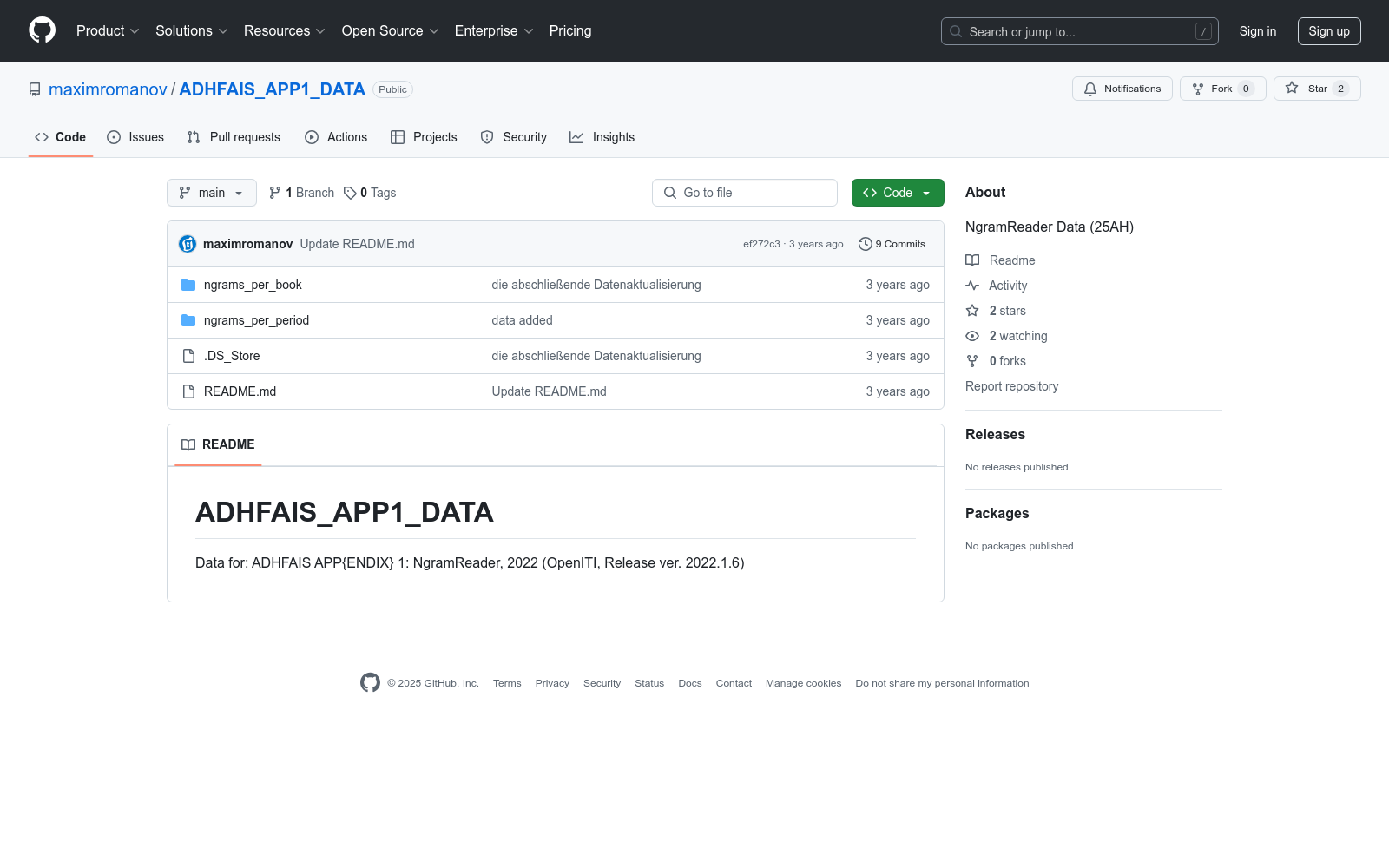Open the main branch selector dropdown
This screenshot has height=868, width=1389.
click(212, 193)
